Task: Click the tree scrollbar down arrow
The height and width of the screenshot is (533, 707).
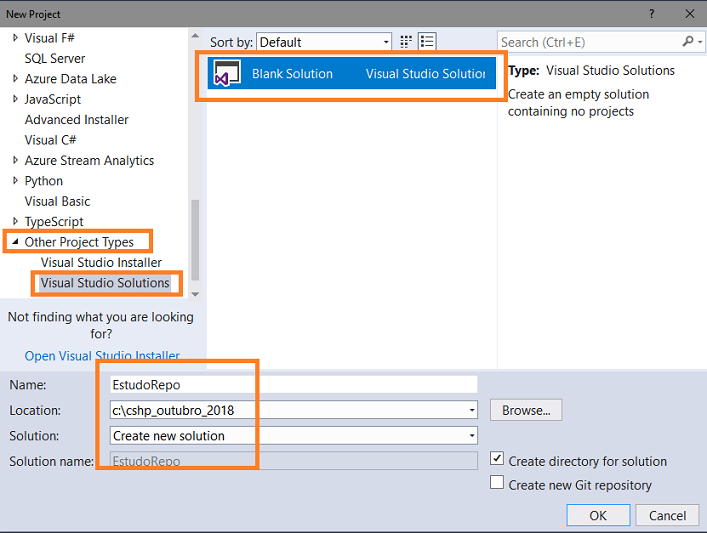Action: coord(195,294)
